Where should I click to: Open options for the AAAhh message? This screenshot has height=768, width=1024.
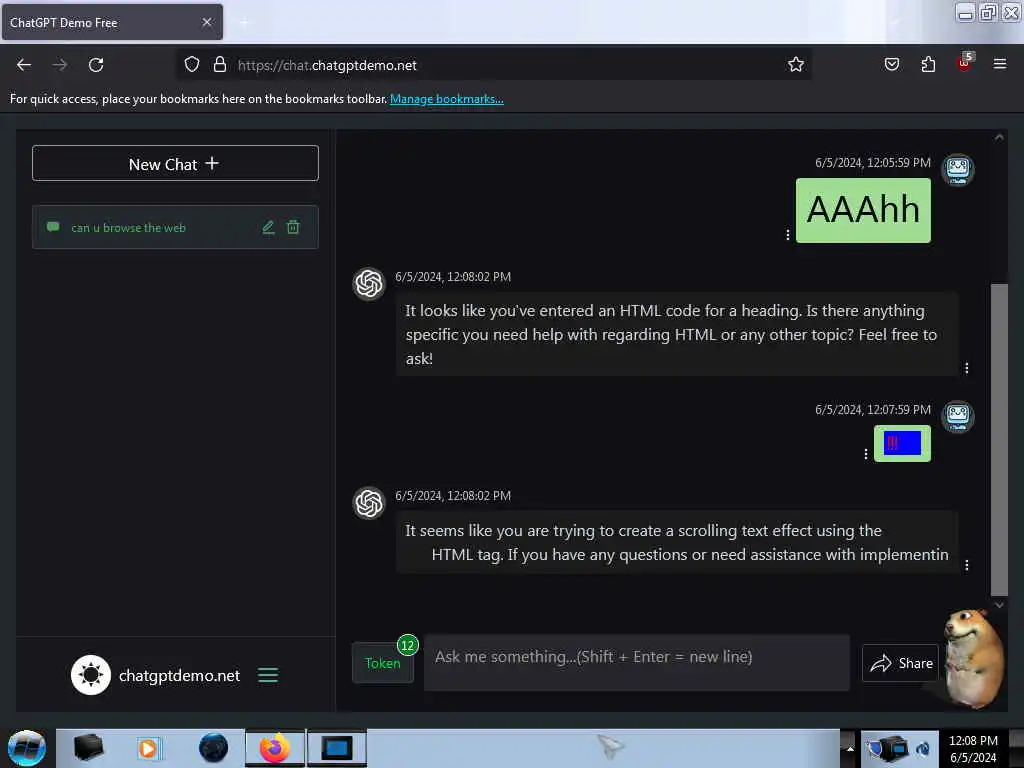[x=788, y=234]
